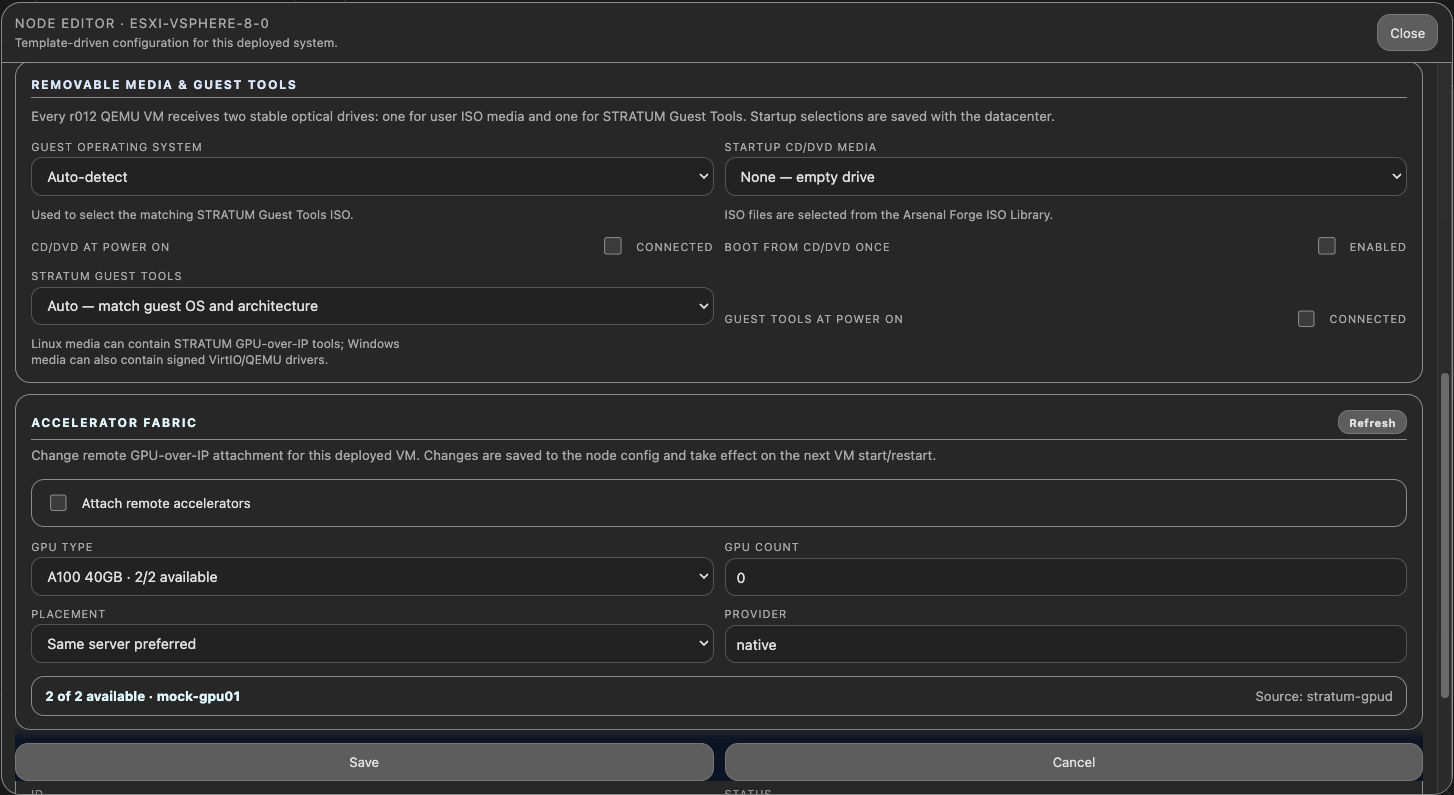This screenshot has height=795, width=1454.
Task: Click the dialog's vertical scrollbar
Action: point(1444,535)
